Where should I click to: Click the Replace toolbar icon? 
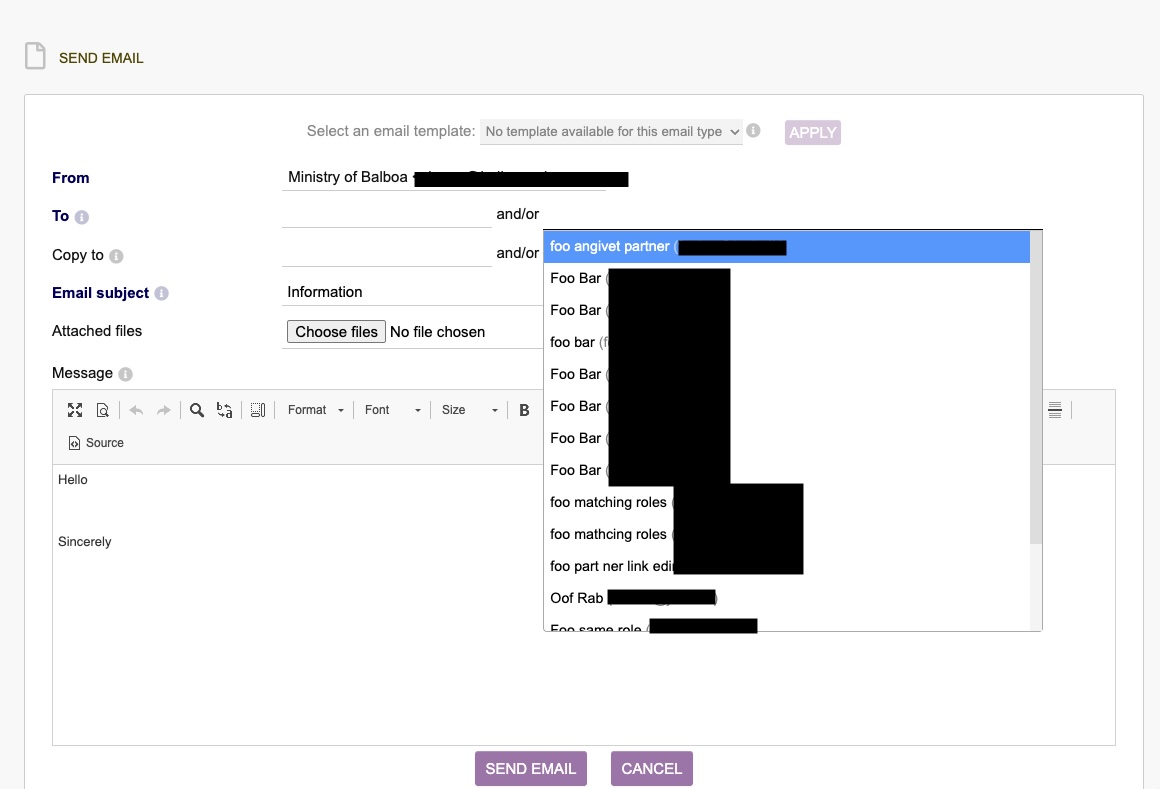(225, 410)
